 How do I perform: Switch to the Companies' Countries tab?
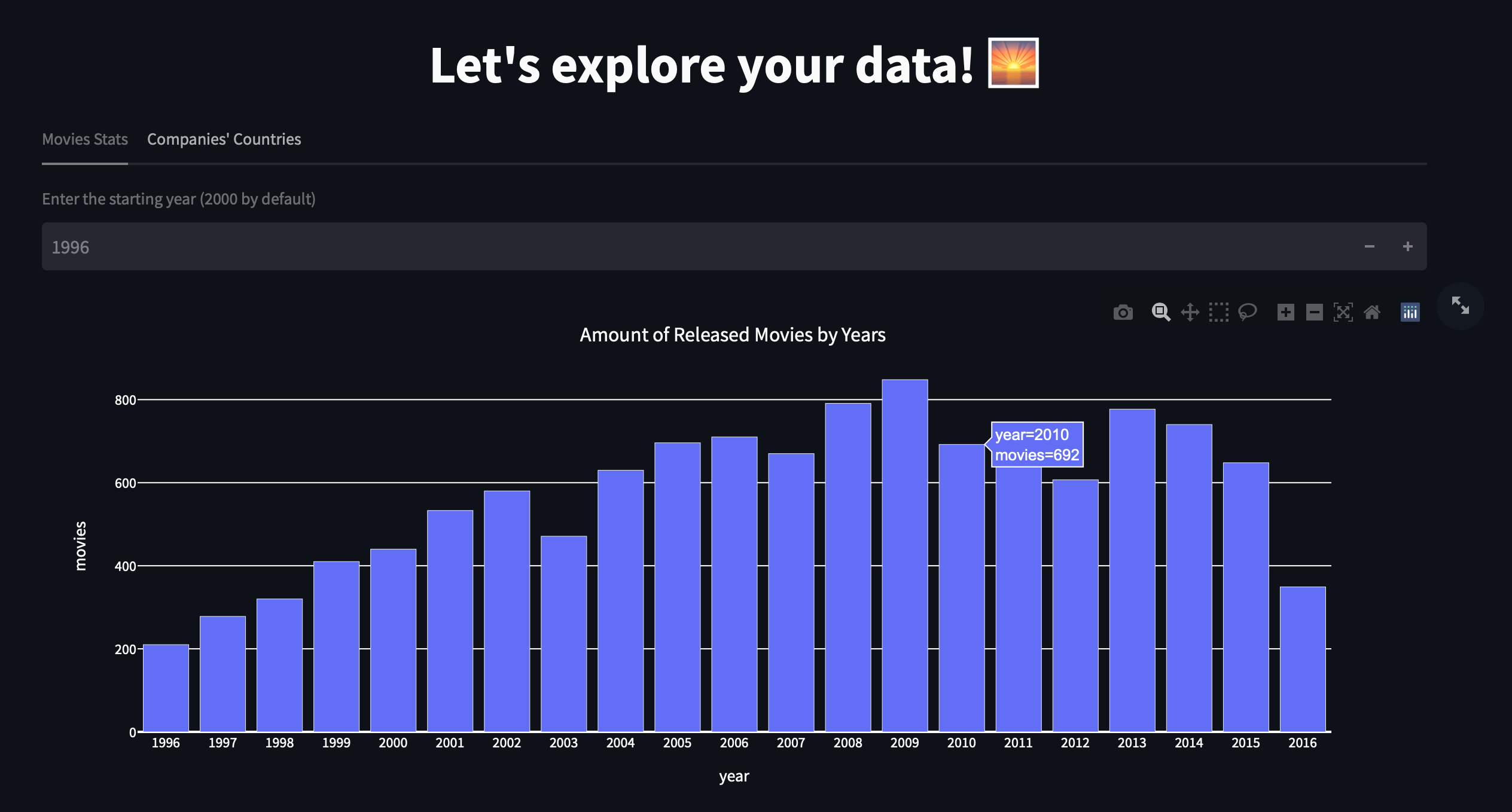pyautogui.click(x=224, y=139)
